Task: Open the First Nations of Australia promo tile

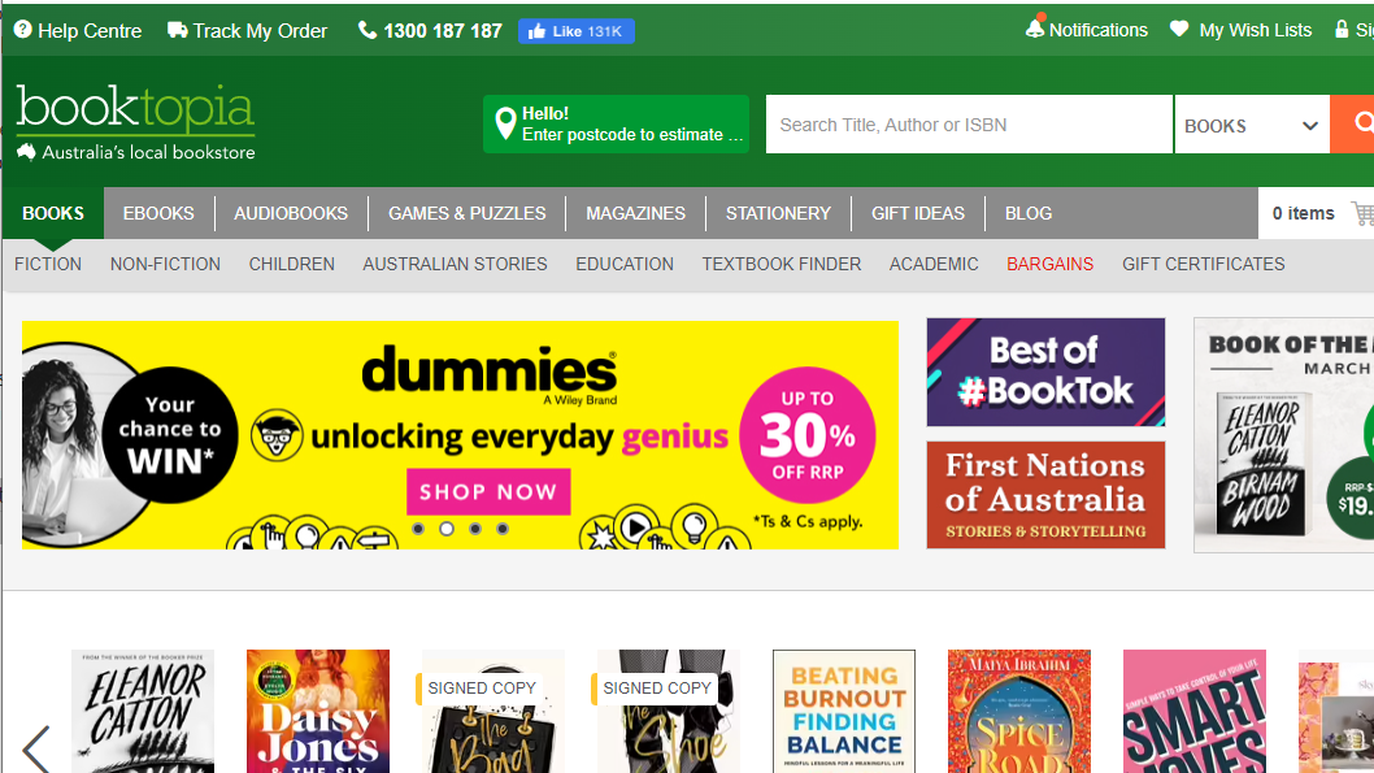Action: [1046, 495]
